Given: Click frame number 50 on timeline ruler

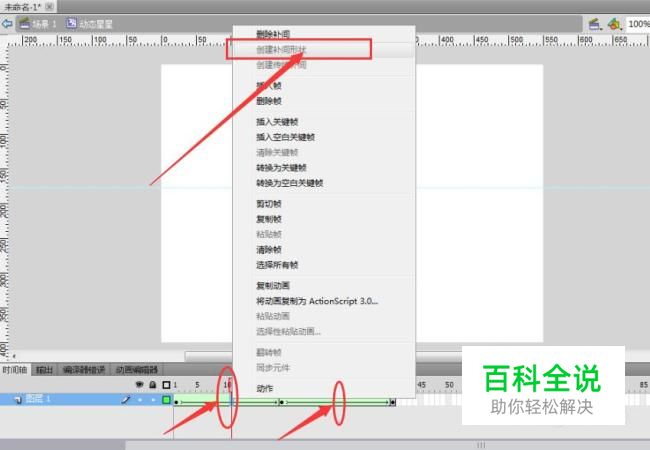Looking at the screenshot, I should click(449, 385).
